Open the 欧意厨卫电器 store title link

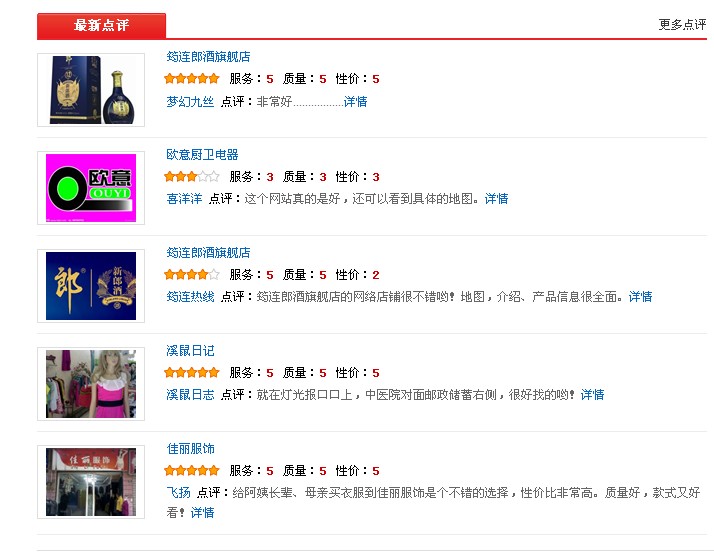coord(202,155)
